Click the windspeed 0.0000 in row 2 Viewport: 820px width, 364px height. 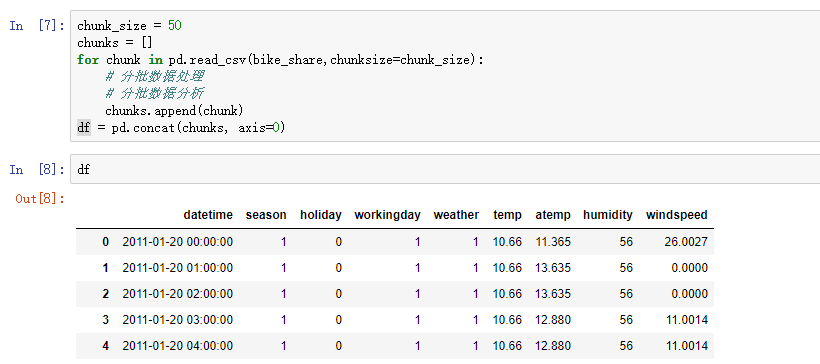[689, 294]
